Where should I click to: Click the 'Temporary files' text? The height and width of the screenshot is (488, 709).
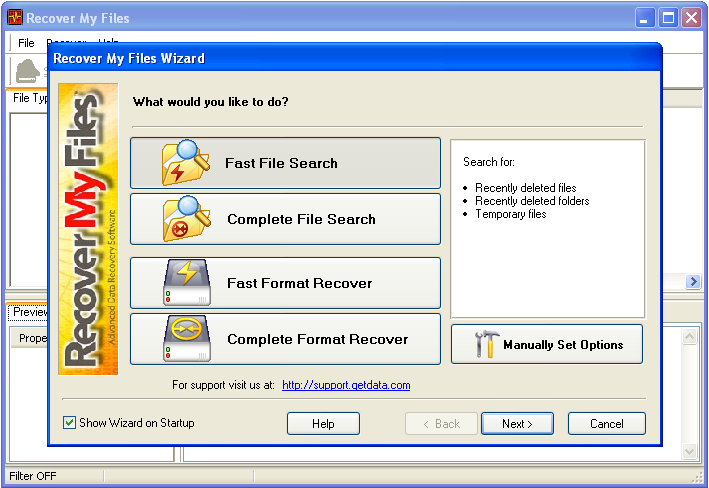click(x=510, y=214)
